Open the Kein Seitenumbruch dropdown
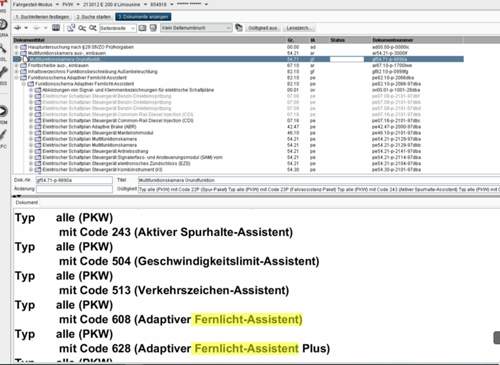Viewport: 500px width, 365px height. point(228,28)
